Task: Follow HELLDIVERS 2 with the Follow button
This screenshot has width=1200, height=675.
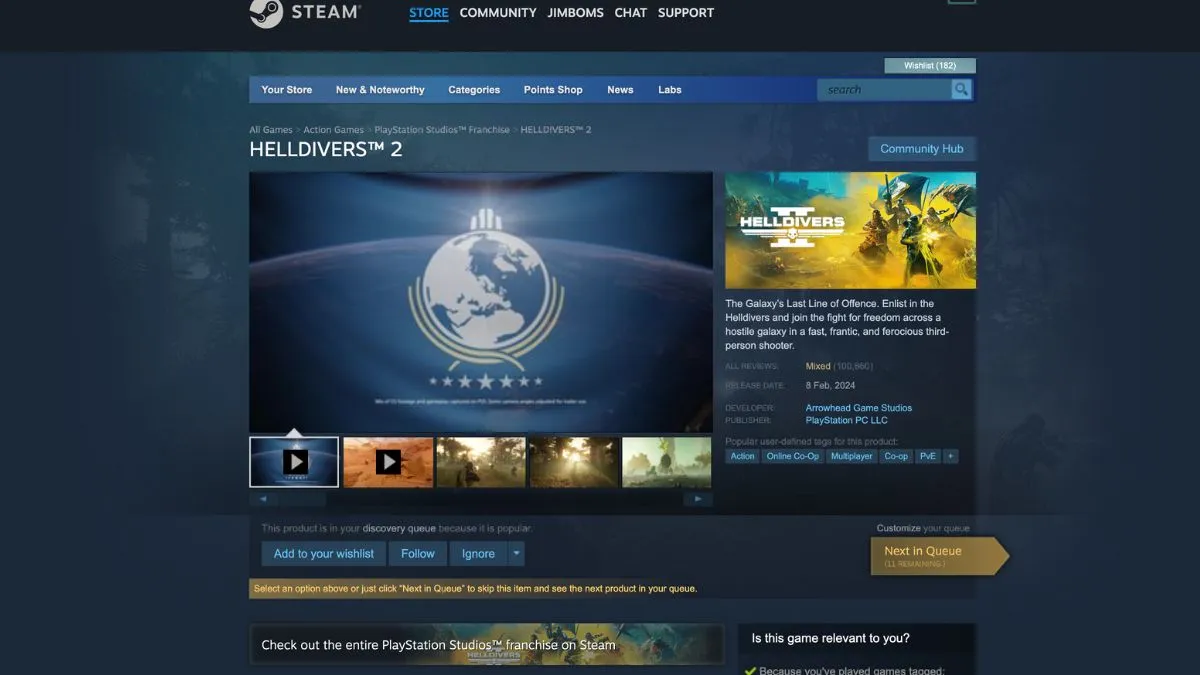Action: coord(417,553)
